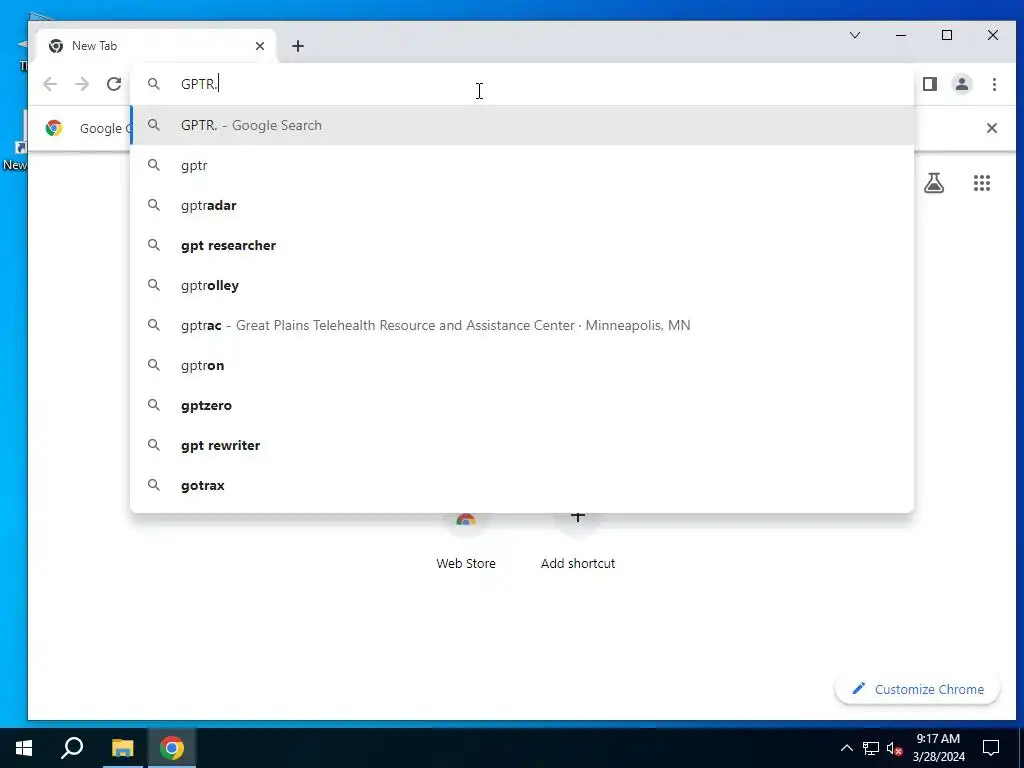Minimize the Chrome window
1024x768 pixels.
(x=901, y=35)
